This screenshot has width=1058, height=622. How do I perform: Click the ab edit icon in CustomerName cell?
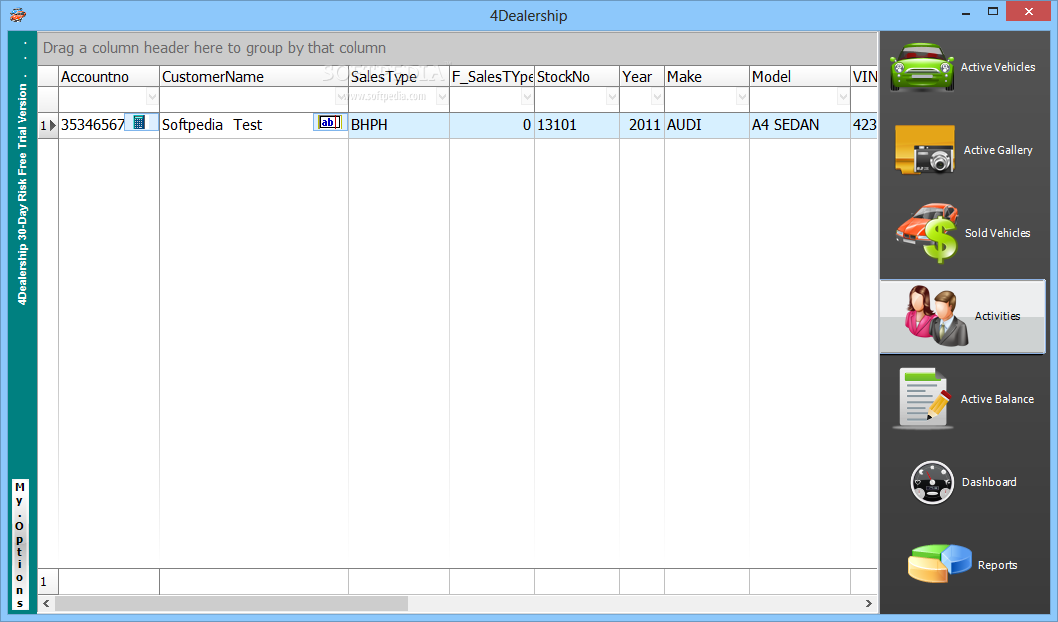(330, 122)
